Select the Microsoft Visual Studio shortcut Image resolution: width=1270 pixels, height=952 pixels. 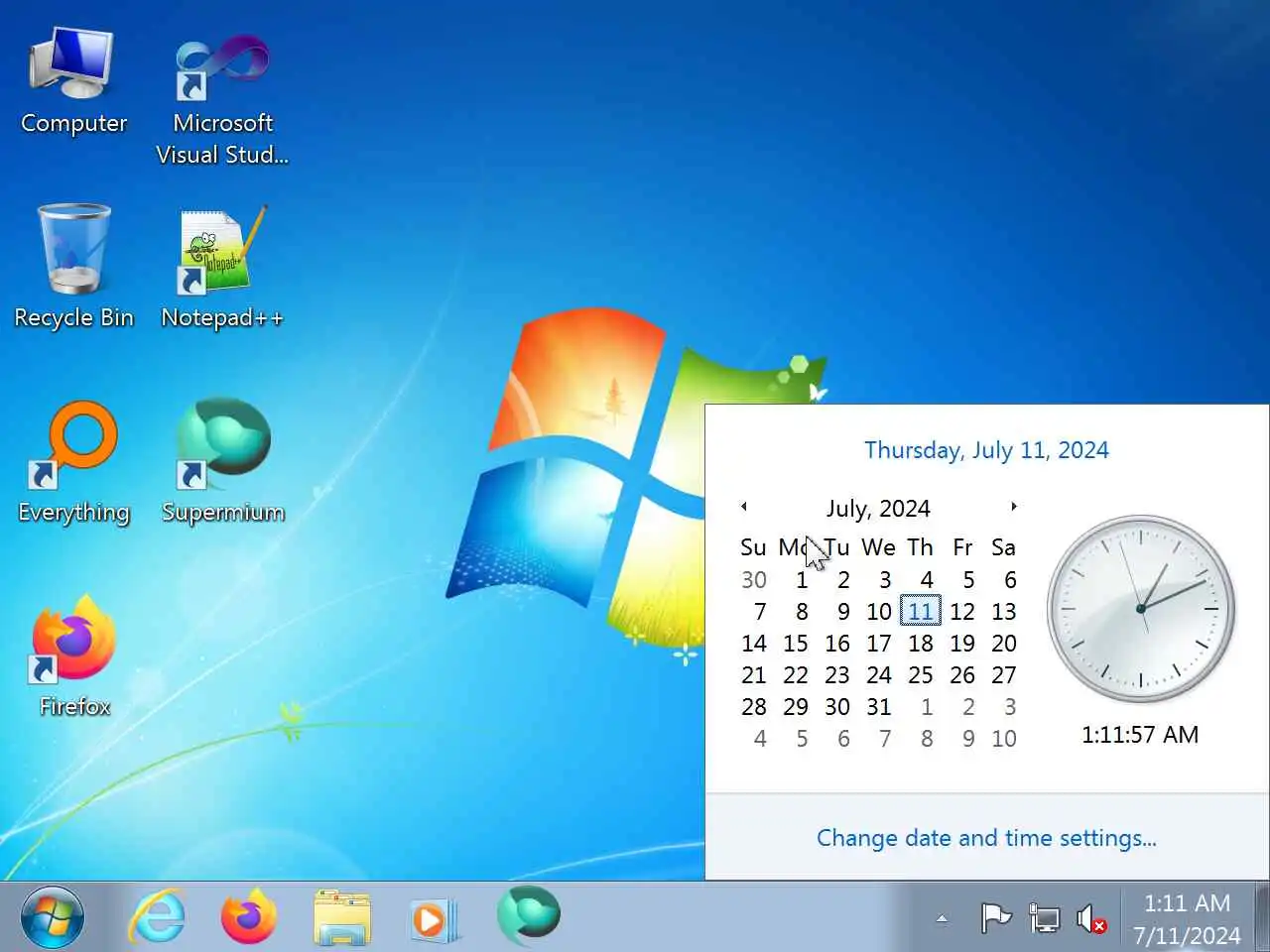[222, 99]
